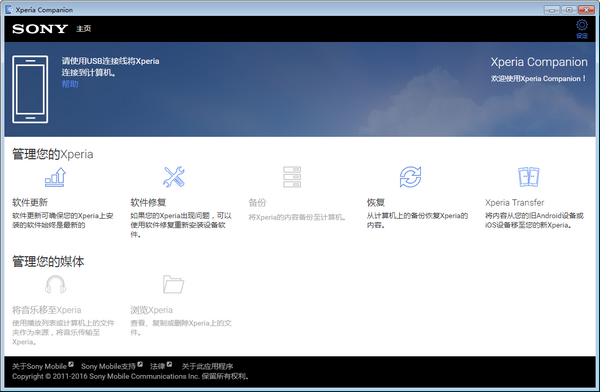Click the 软件更新 title

click(30, 203)
